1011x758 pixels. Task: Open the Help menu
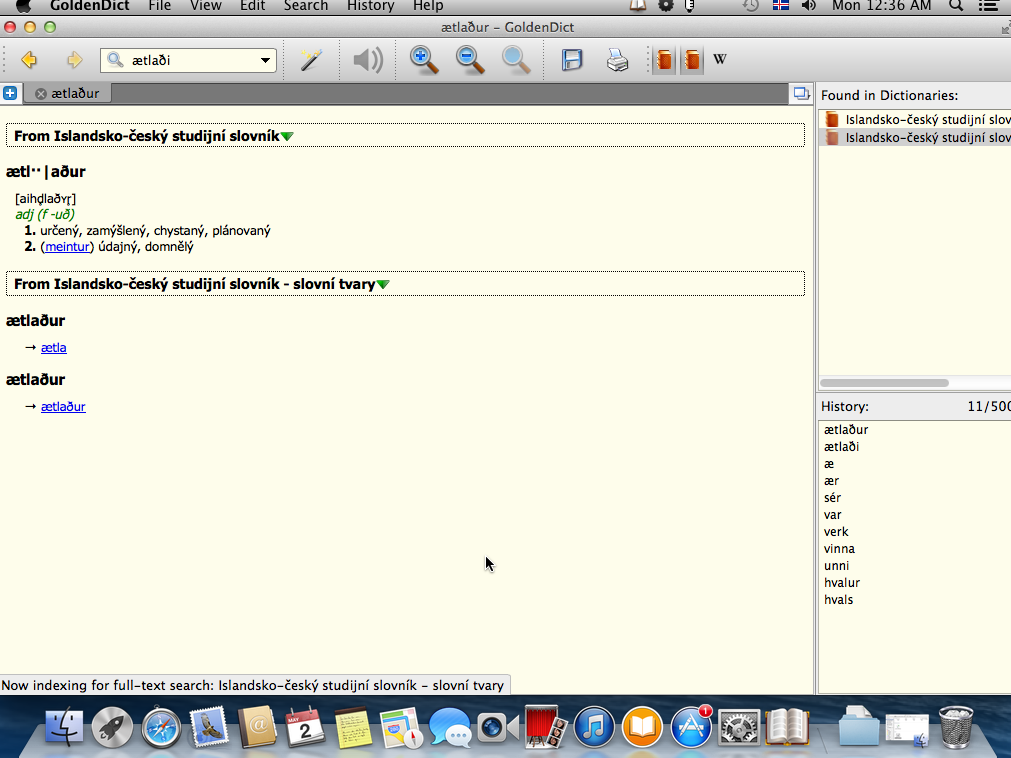pyautogui.click(x=428, y=6)
